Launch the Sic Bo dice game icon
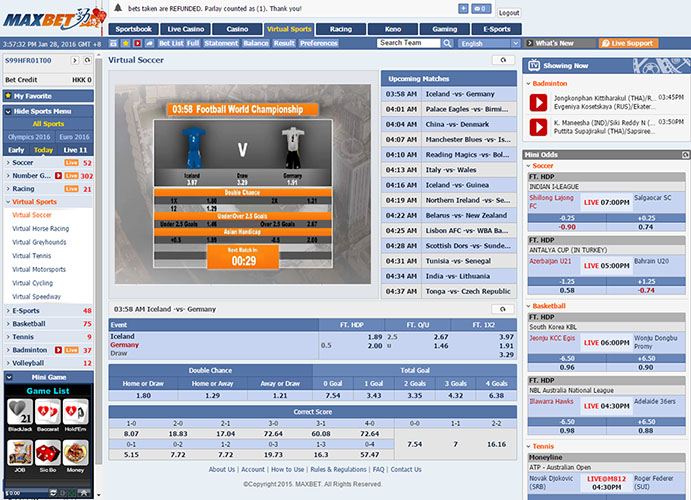This screenshot has height=500, width=691. (x=48, y=452)
